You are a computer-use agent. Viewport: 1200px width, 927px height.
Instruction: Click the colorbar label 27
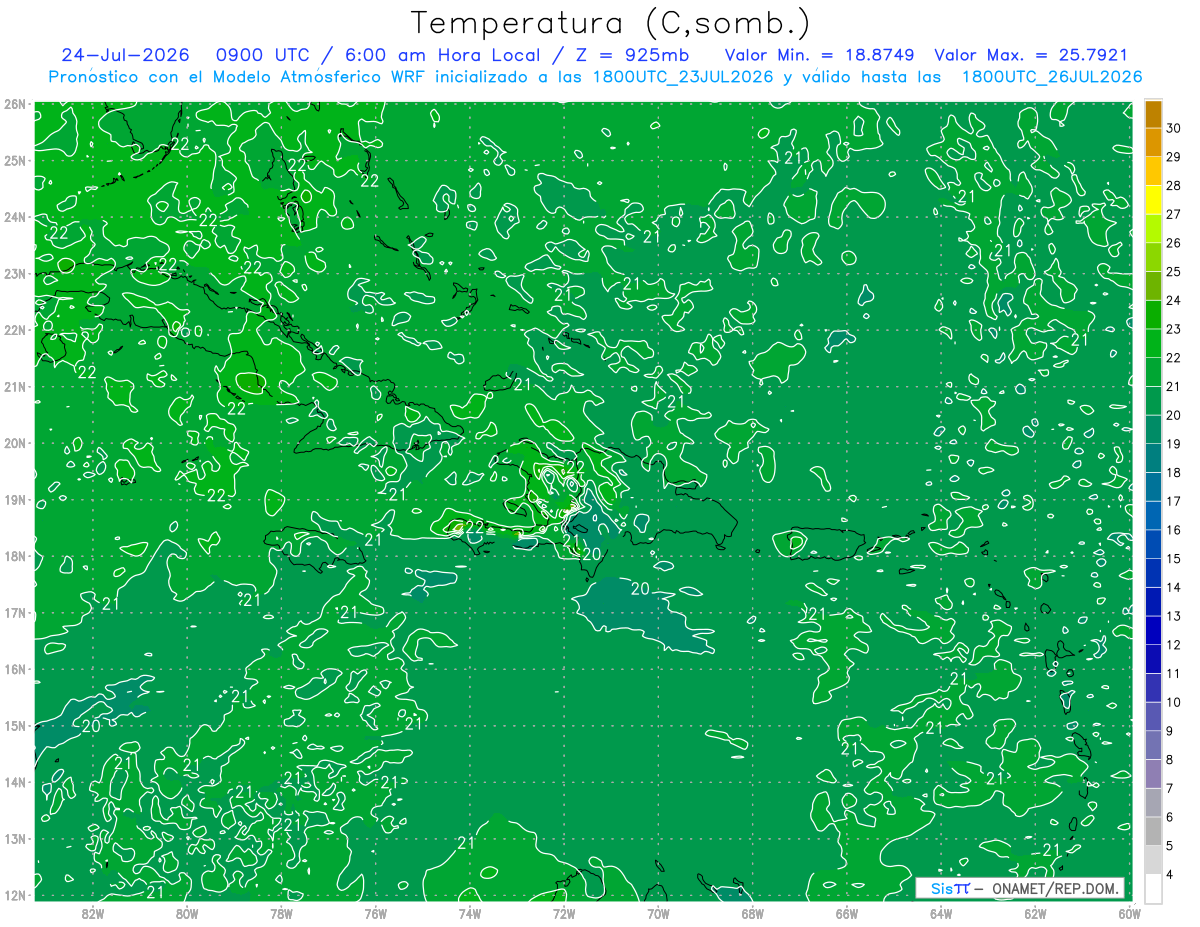pyautogui.click(x=1174, y=214)
